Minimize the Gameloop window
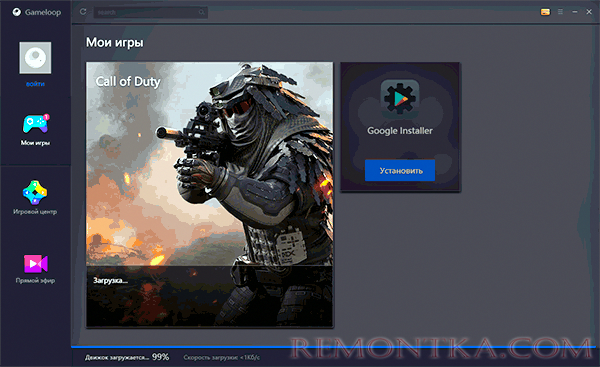600x367 pixels. [x=575, y=12]
